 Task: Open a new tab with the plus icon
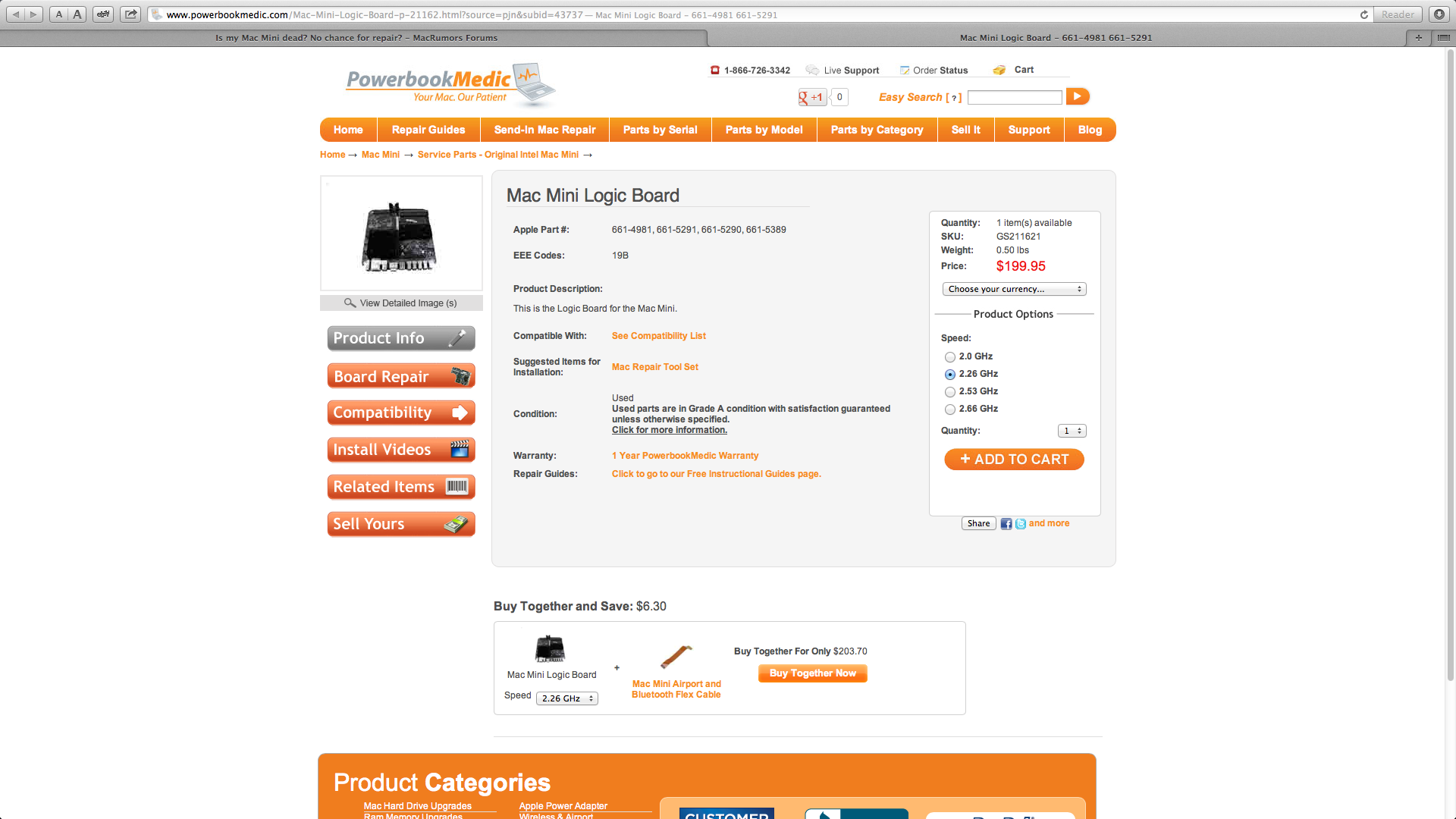click(x=1419, y=37)
